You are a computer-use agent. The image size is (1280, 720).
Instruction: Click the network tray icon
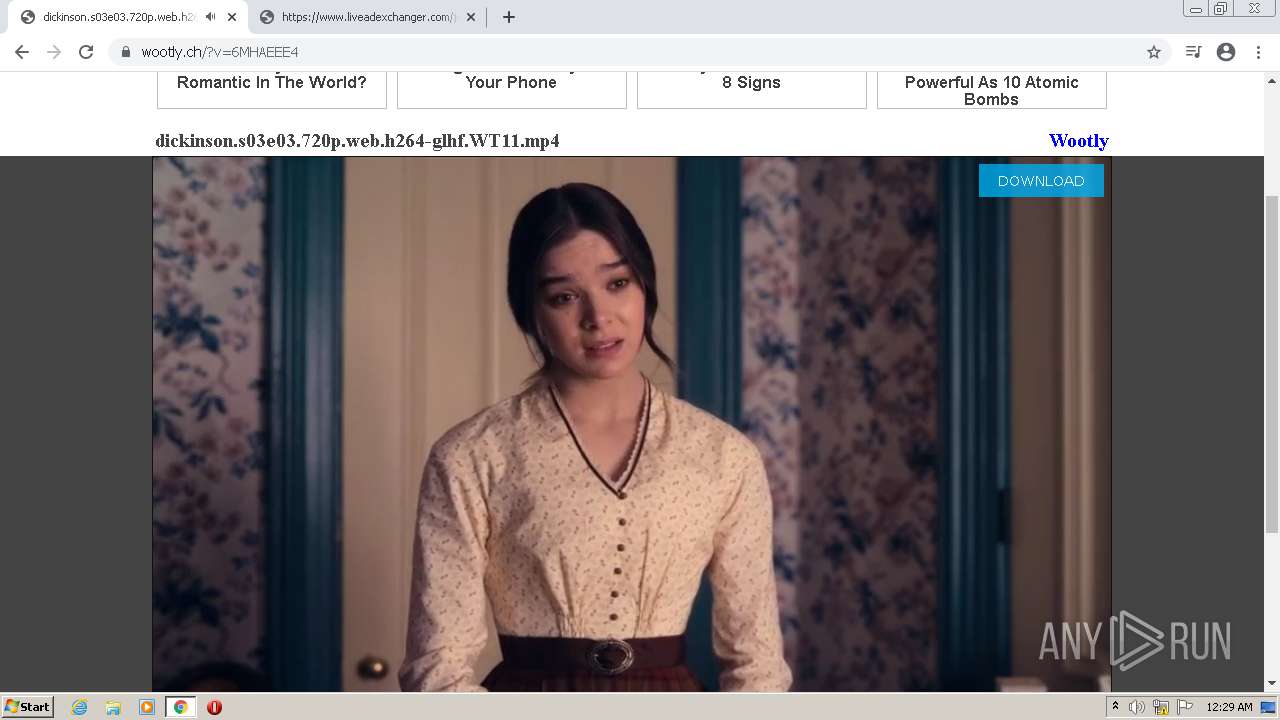click(1161, 707)
